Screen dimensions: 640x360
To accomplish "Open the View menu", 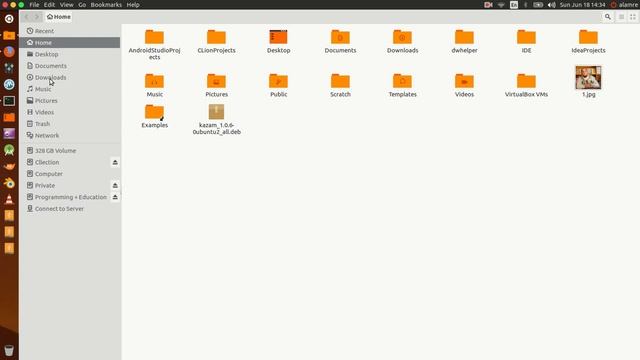I will coord(67,4).
